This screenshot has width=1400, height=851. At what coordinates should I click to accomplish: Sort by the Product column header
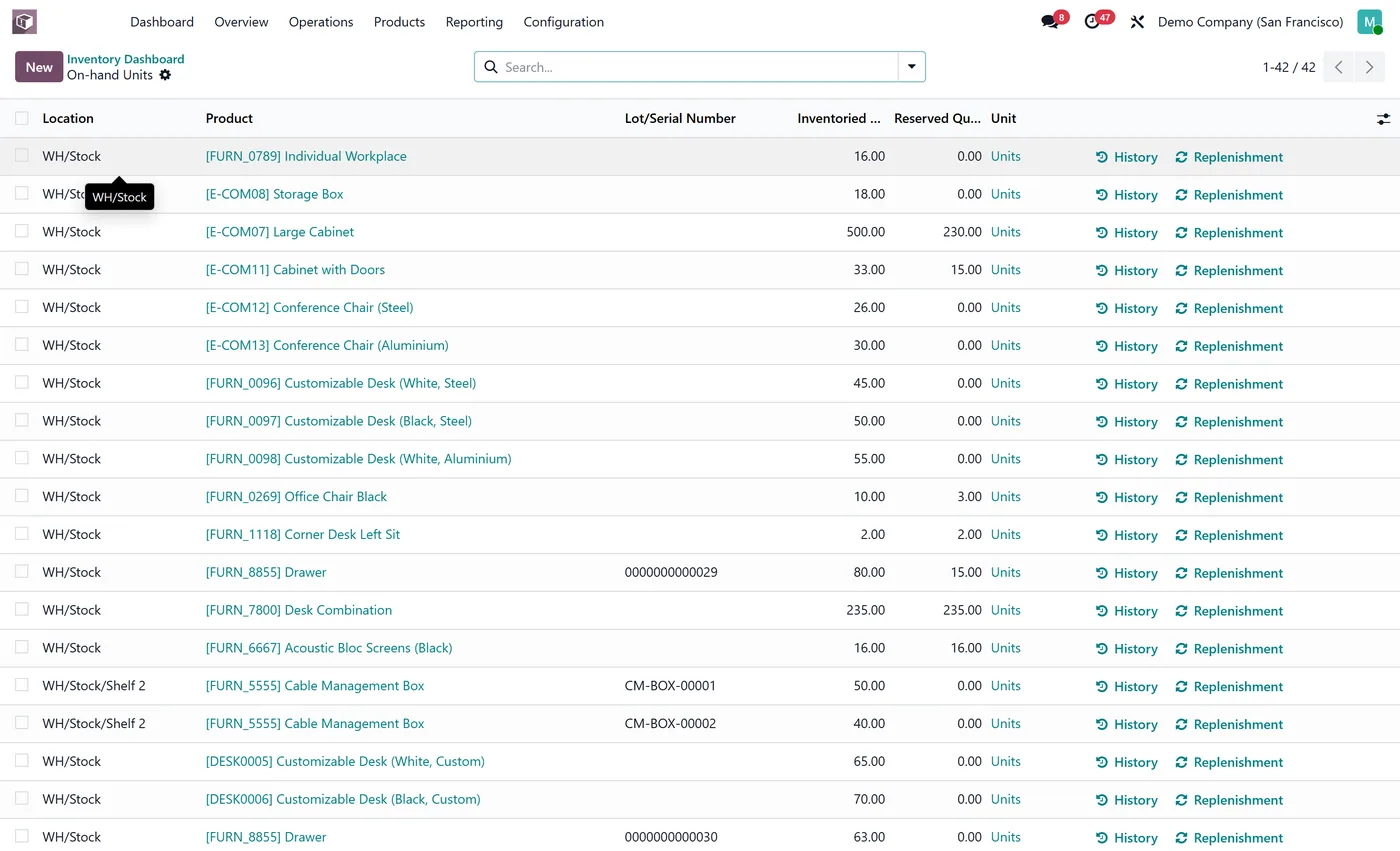click(x=229, y=118)
